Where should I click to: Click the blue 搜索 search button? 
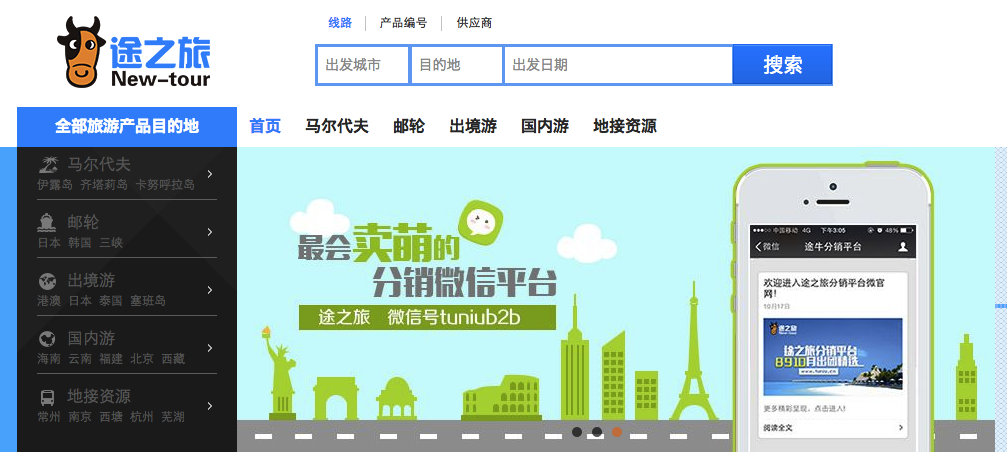pos(783,64)
